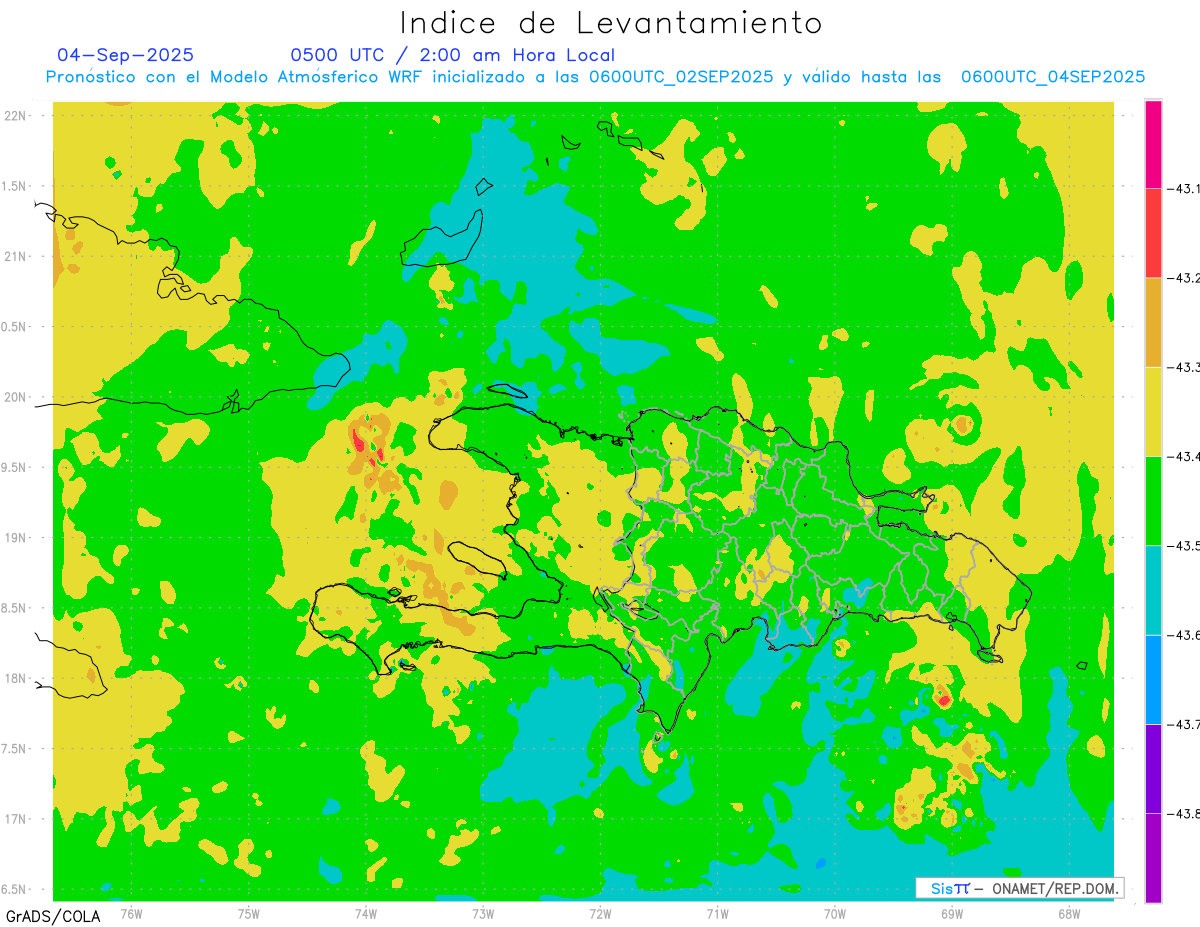Image resolution: width=1200 pixels, height=927 pixels.
Task: Click the legend value "-43.2"
Action: point(1182,278)
